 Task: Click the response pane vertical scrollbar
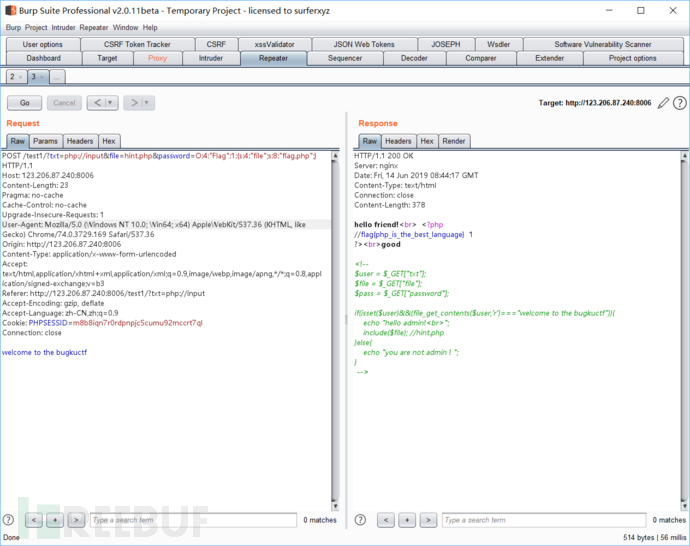[x=684, y=330]
